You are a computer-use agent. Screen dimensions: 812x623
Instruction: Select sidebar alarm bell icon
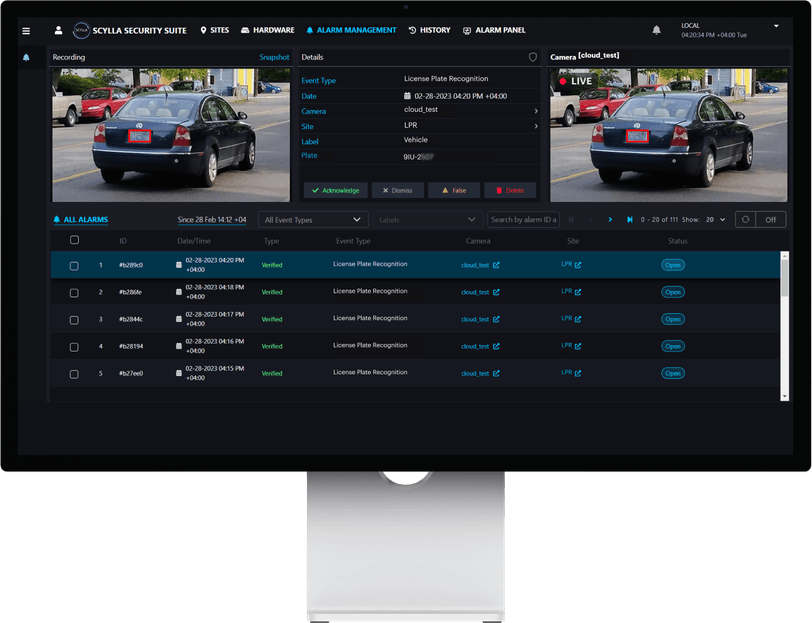26,57
